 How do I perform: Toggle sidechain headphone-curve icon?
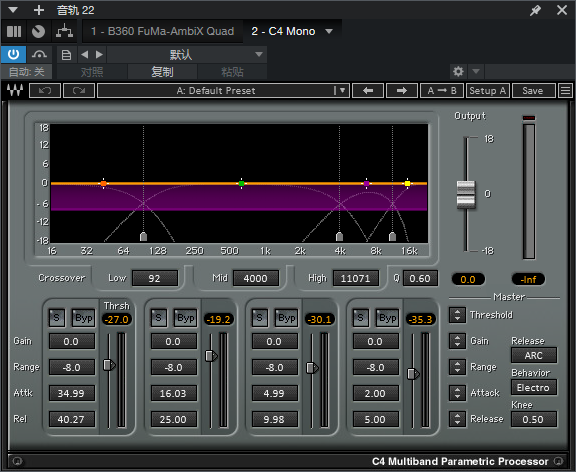point(39,55)
